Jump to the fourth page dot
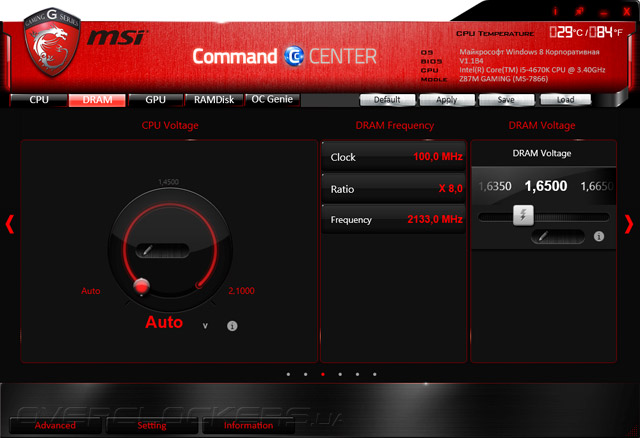640x438 pixels. [x=340, y=374]
